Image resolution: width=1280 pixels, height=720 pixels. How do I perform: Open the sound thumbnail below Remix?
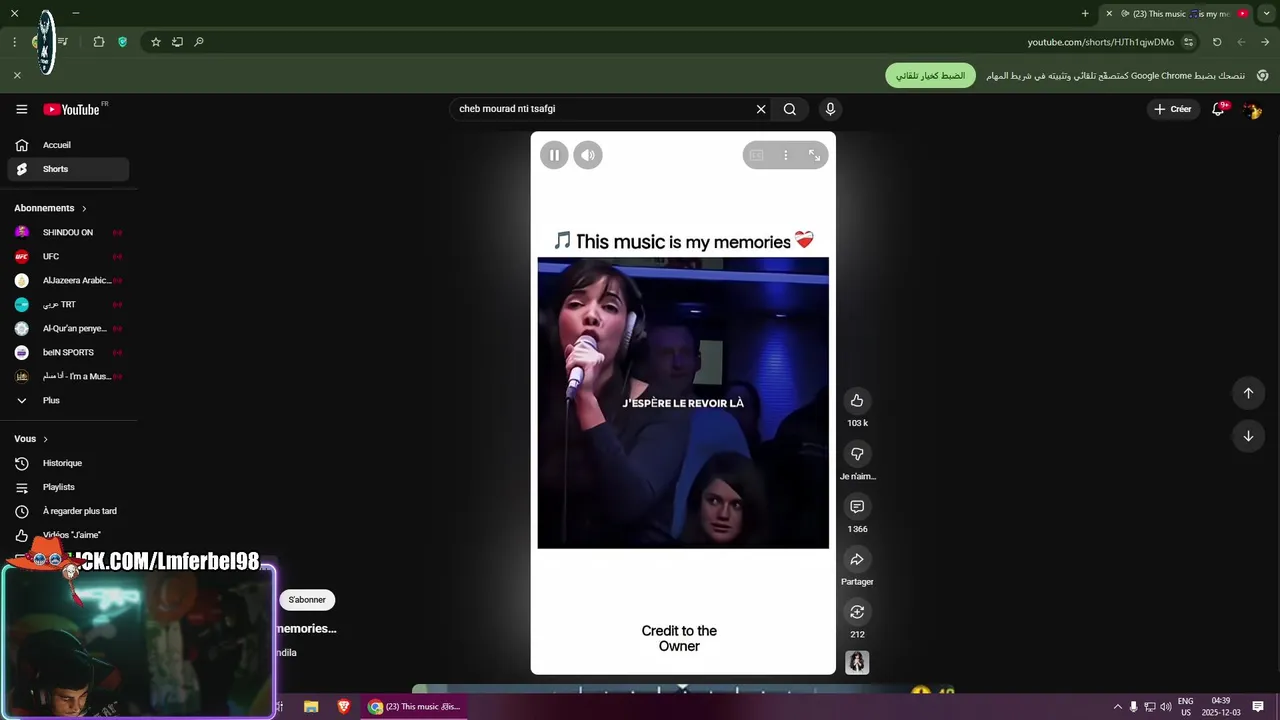pyautogui.click(x=857, y=662)
